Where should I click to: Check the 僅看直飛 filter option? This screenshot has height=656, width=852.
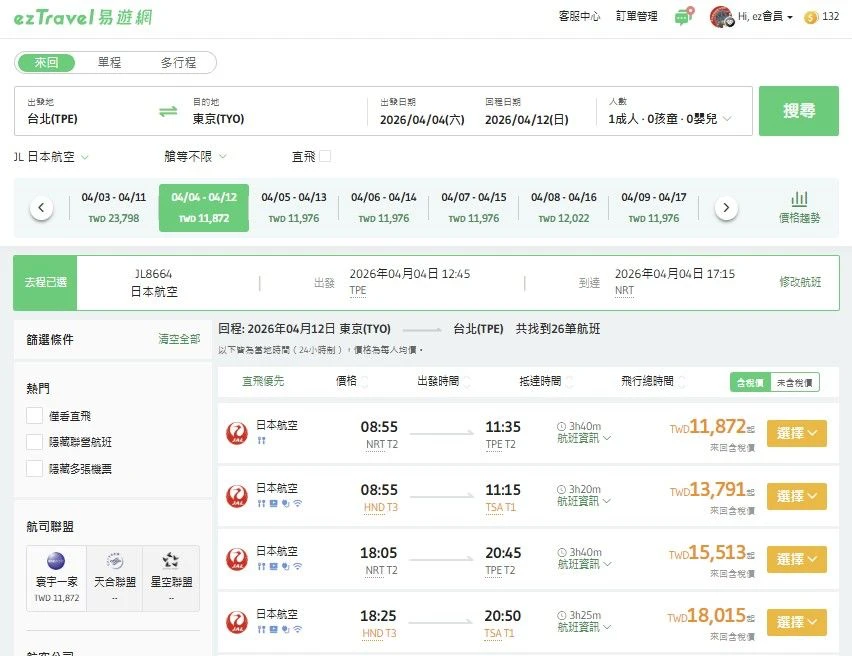[35, 416]
